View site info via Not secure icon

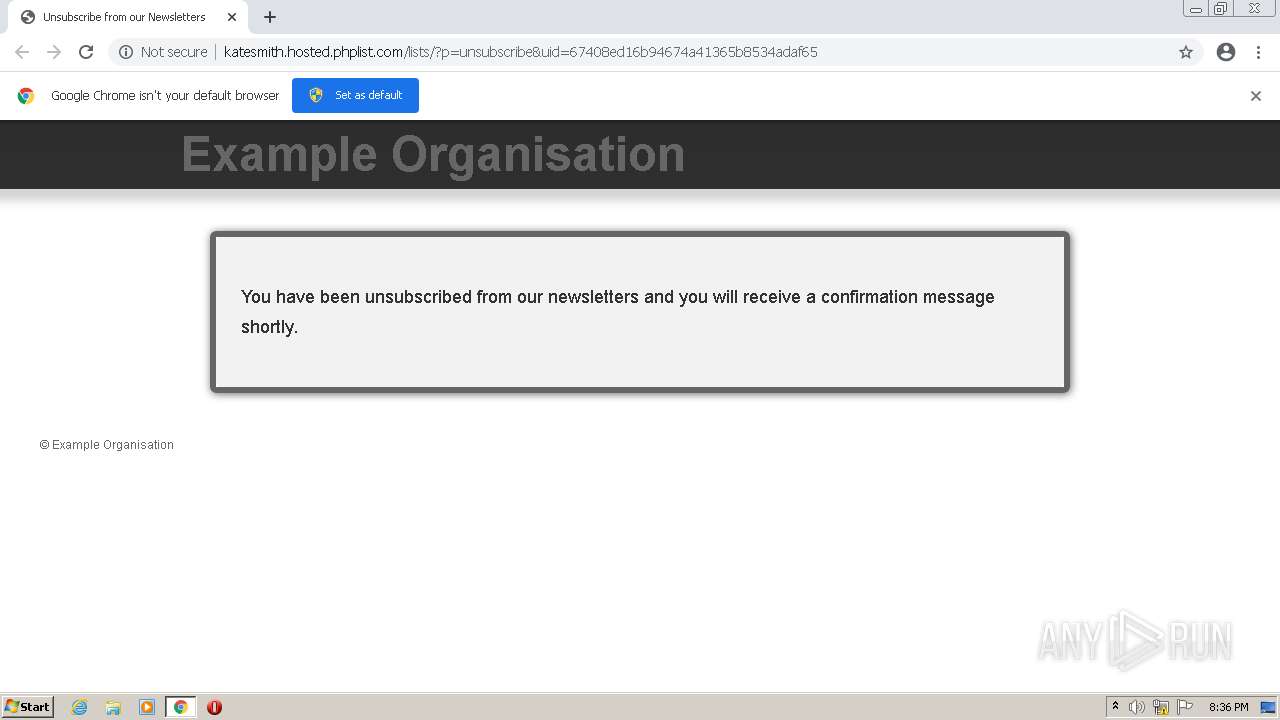[x=126, y=52]
